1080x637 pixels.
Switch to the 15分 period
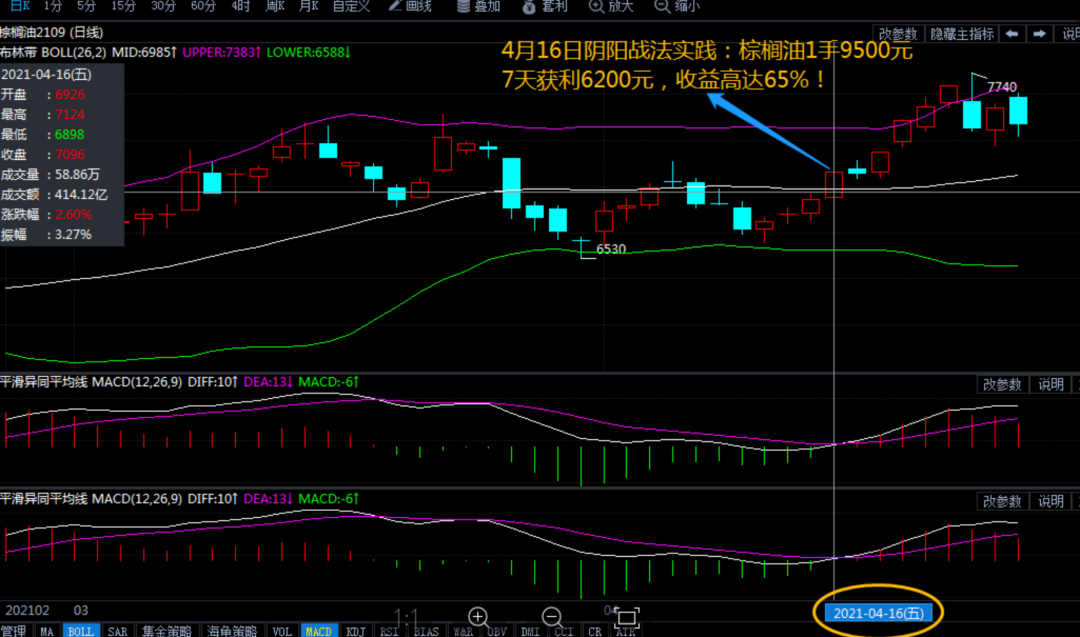(123, 7)
